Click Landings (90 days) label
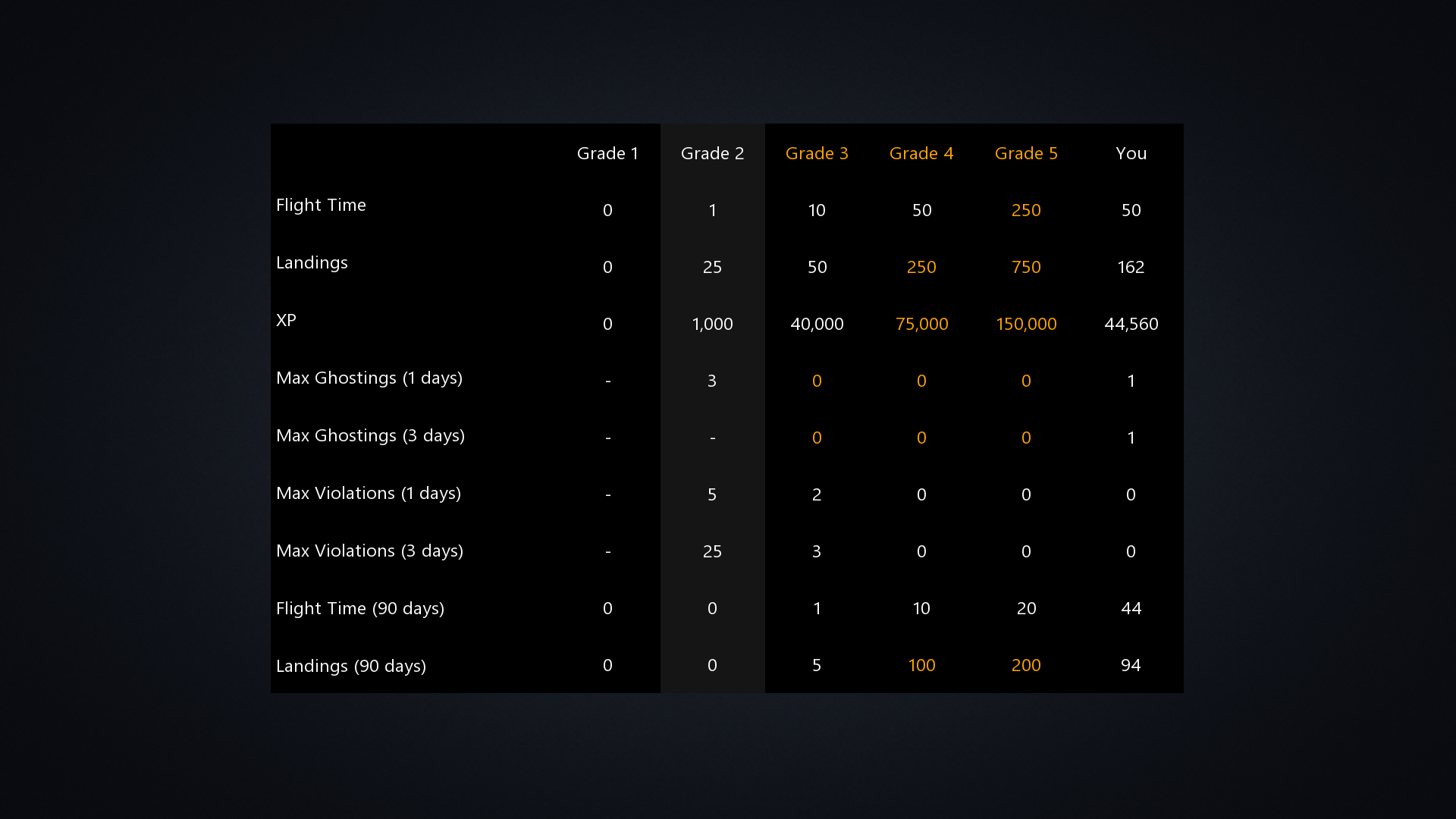 (351, 666)
